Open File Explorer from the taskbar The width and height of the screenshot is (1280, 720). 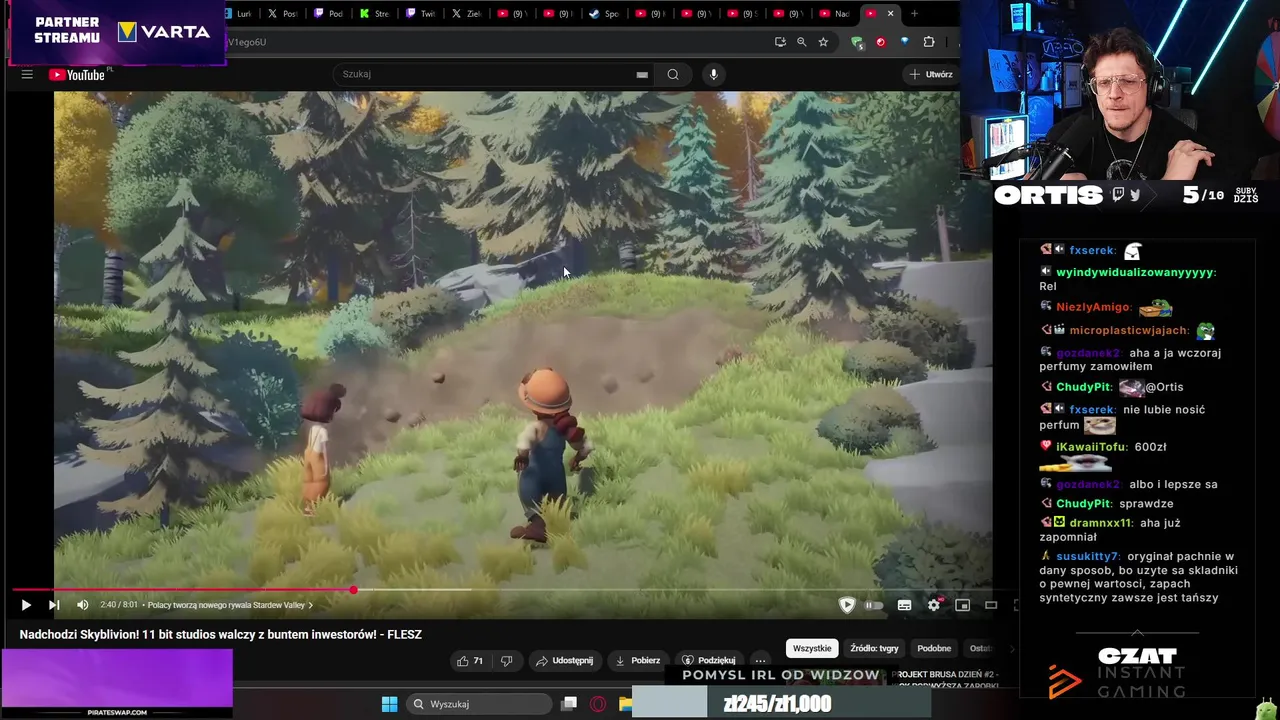[625, 704]
